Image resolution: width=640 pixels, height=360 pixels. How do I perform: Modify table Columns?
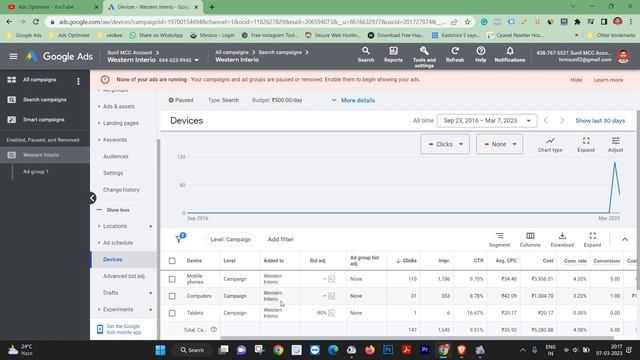pos(530,240)
